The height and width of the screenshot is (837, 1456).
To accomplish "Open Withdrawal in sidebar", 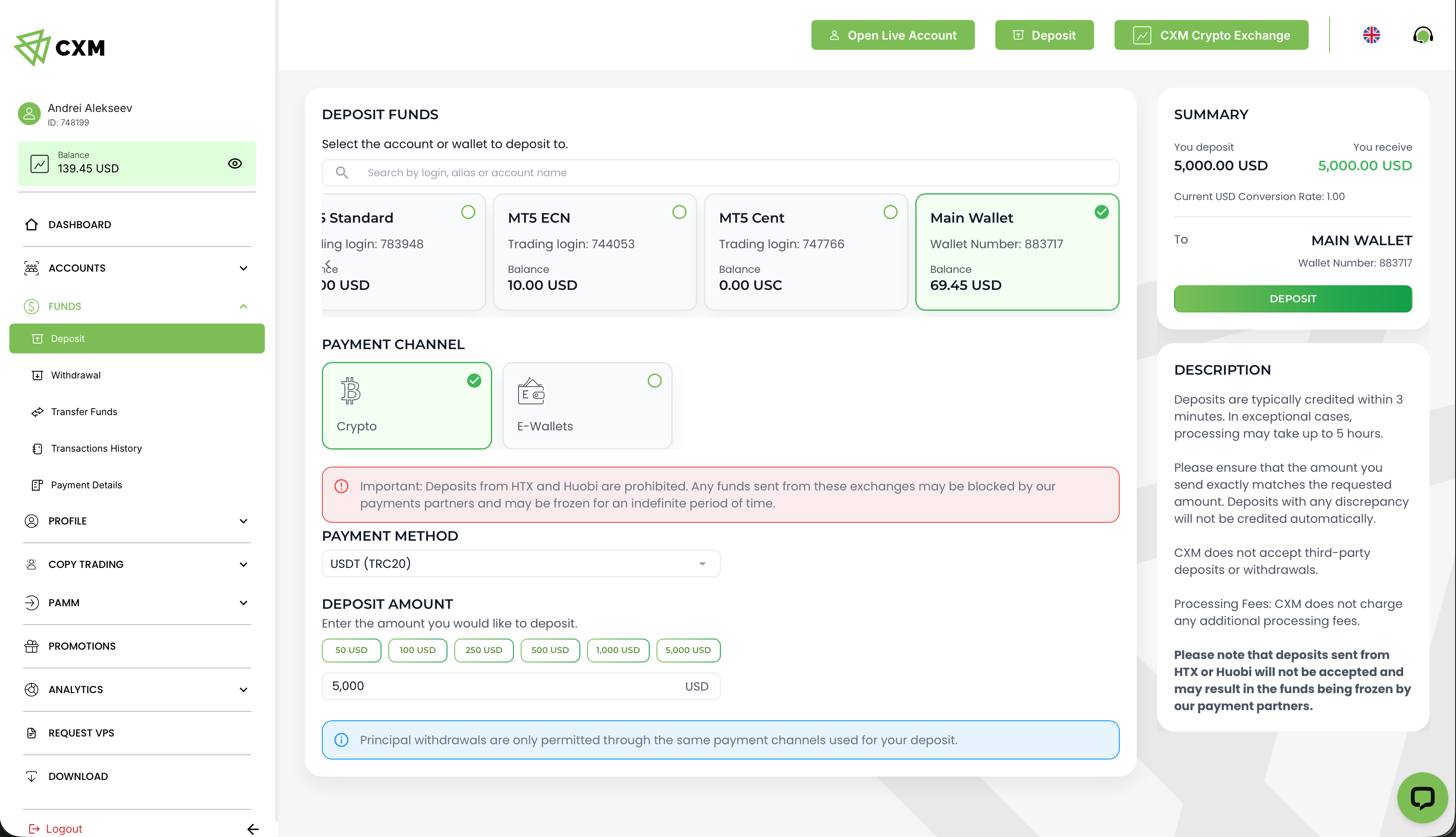I will (x=75, y=375).
